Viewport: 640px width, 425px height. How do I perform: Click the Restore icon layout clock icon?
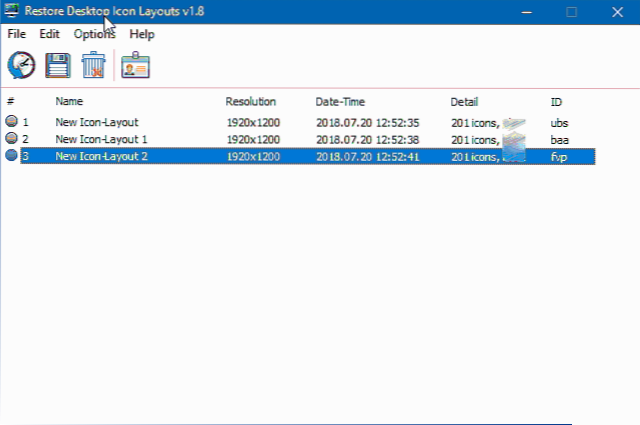(x=21, y=65)
